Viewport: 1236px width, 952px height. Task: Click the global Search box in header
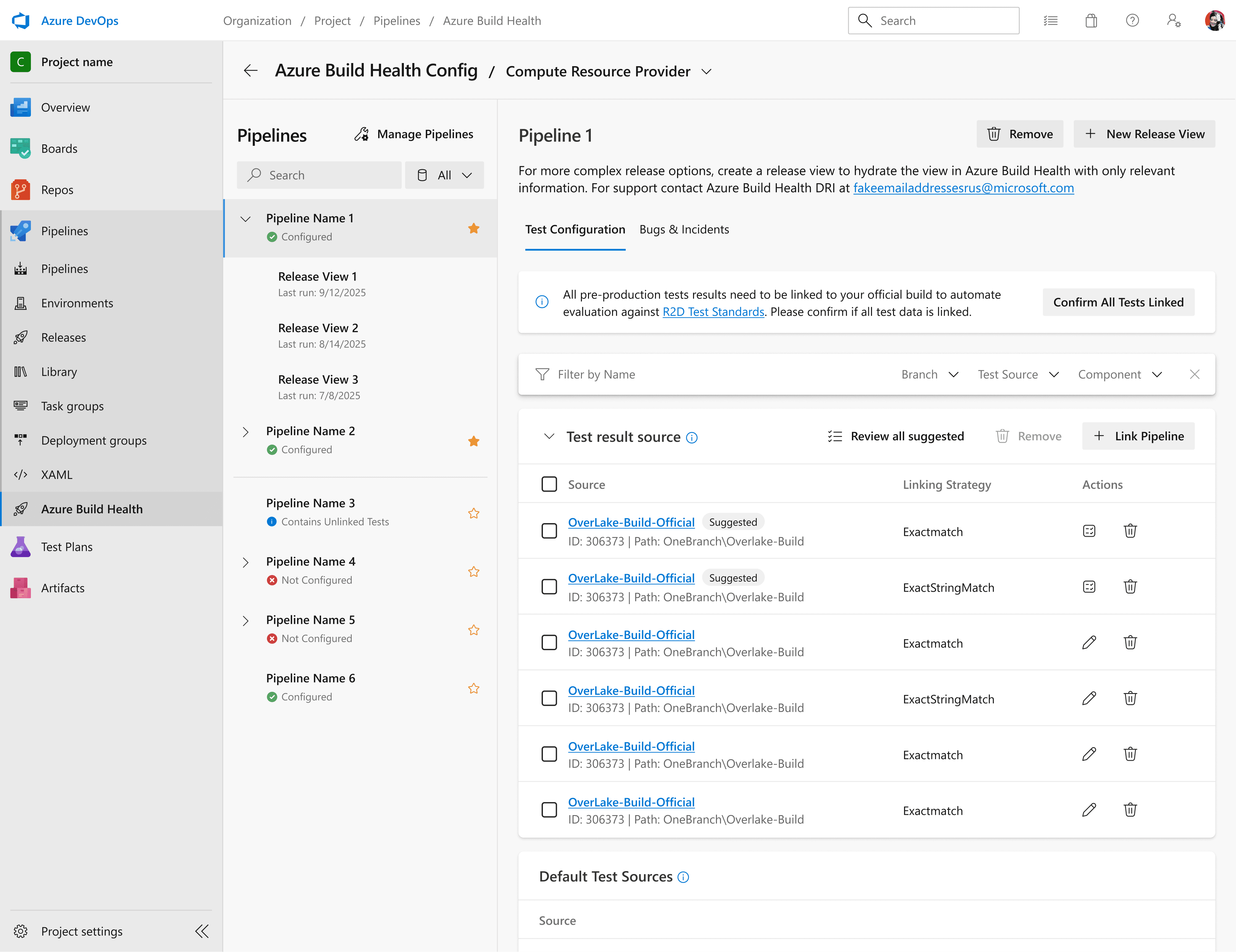click(933, 21)
